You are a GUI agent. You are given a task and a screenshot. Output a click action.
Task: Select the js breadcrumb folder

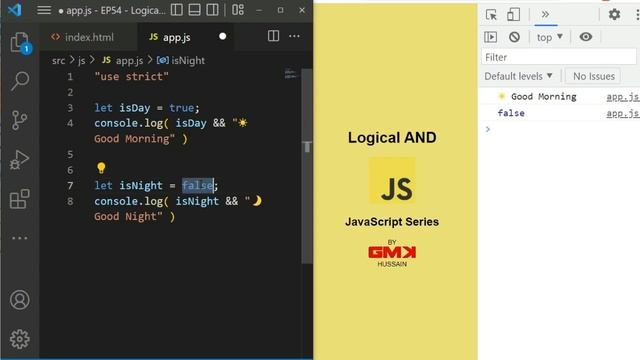coord(81,60)
